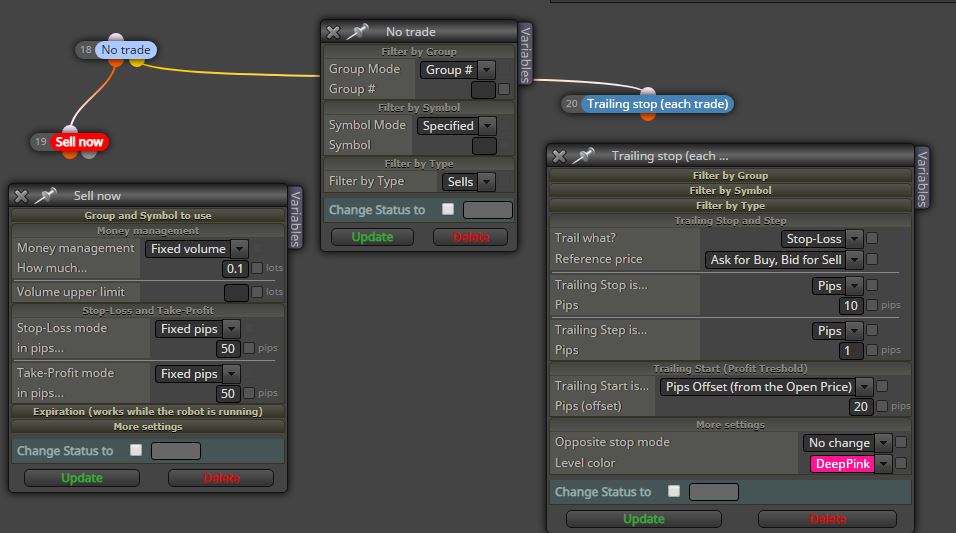
Task: Expand Filter by Symbol in Trailing stop panel
Action: pos(730,191)
